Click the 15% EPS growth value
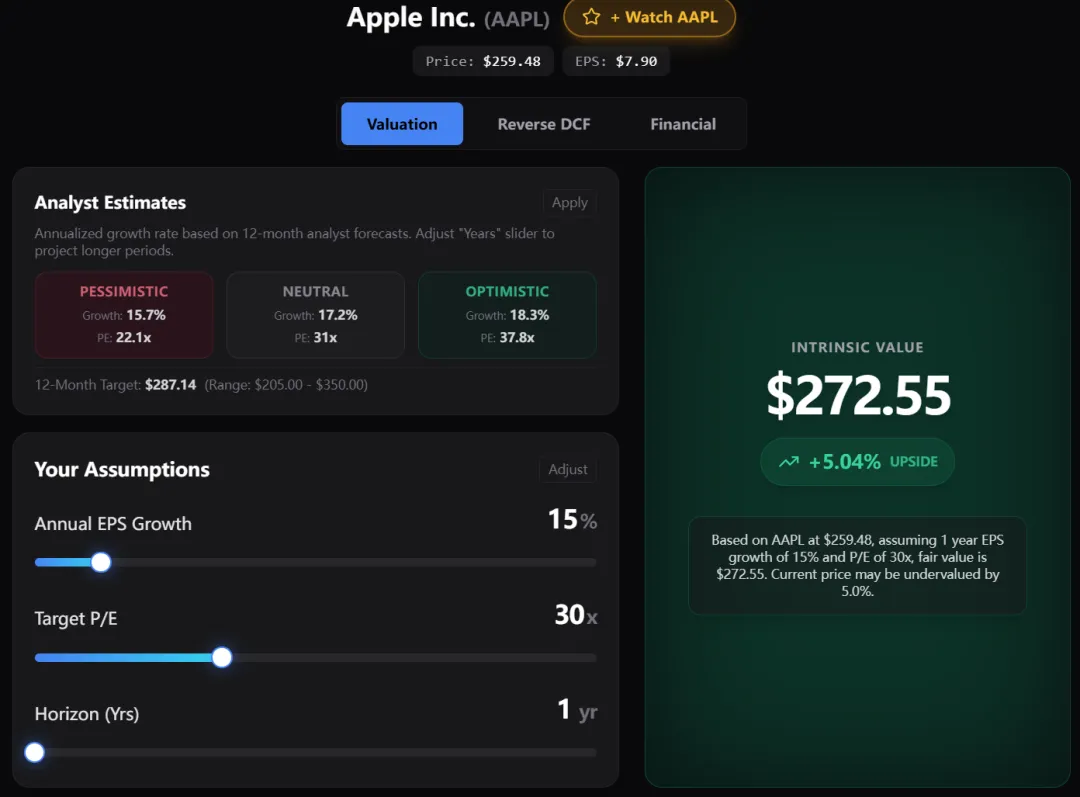Viewport: 1080px width, 797px height. tap(572, 519)
